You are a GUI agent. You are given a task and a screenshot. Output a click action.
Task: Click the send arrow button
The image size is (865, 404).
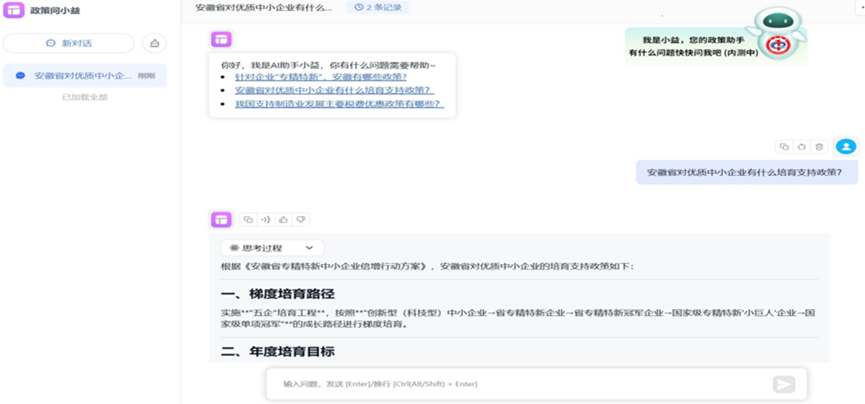click(x=784, y=384)
